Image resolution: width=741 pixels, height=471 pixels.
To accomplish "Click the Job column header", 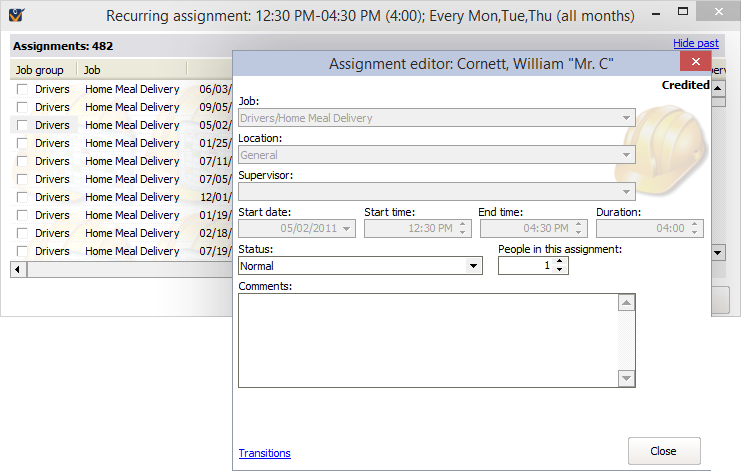I will tap(130, 70).
